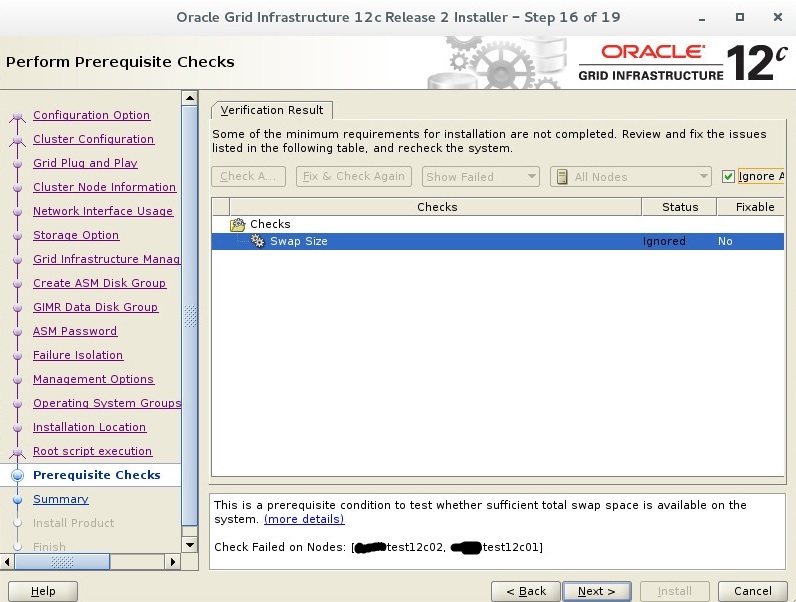The height and width of the screenshot is (602, 796).
Task: Click Fix & Check Again button
Action: tap(354, 176)
